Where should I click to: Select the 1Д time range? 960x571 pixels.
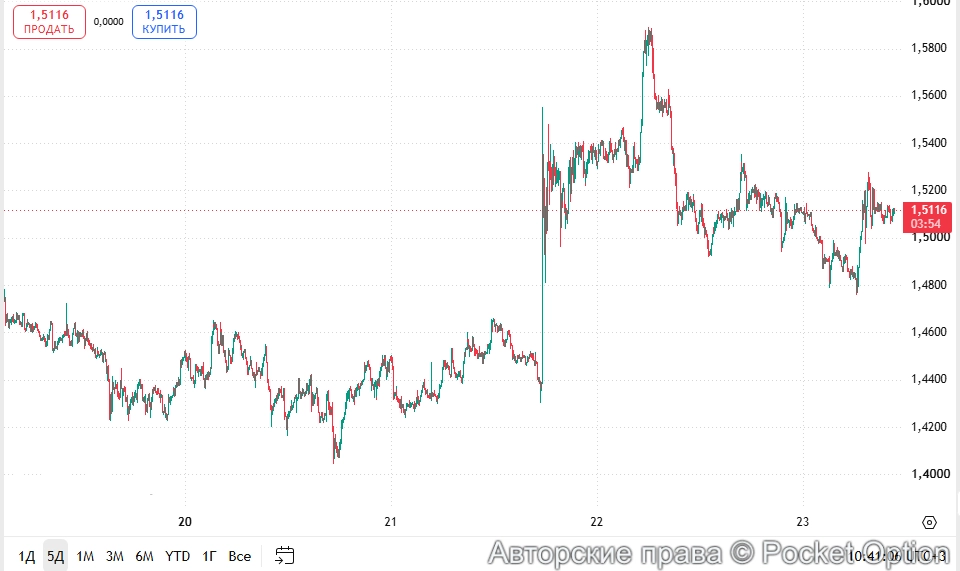[26, 556]
